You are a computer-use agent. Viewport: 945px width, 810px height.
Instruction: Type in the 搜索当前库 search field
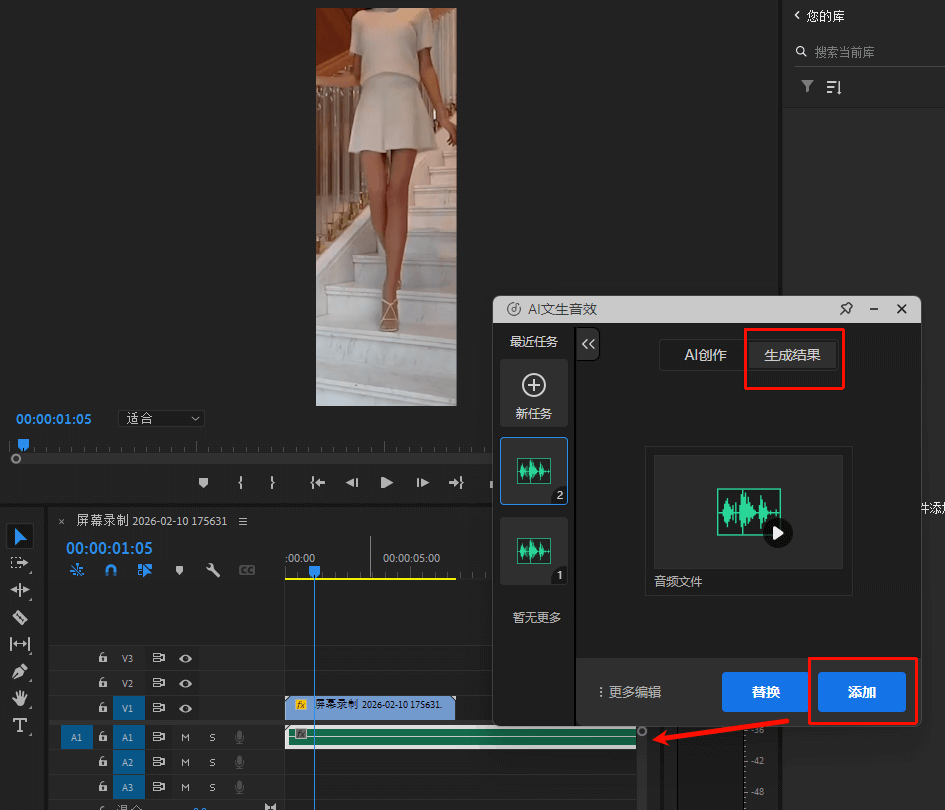point(860,52)
